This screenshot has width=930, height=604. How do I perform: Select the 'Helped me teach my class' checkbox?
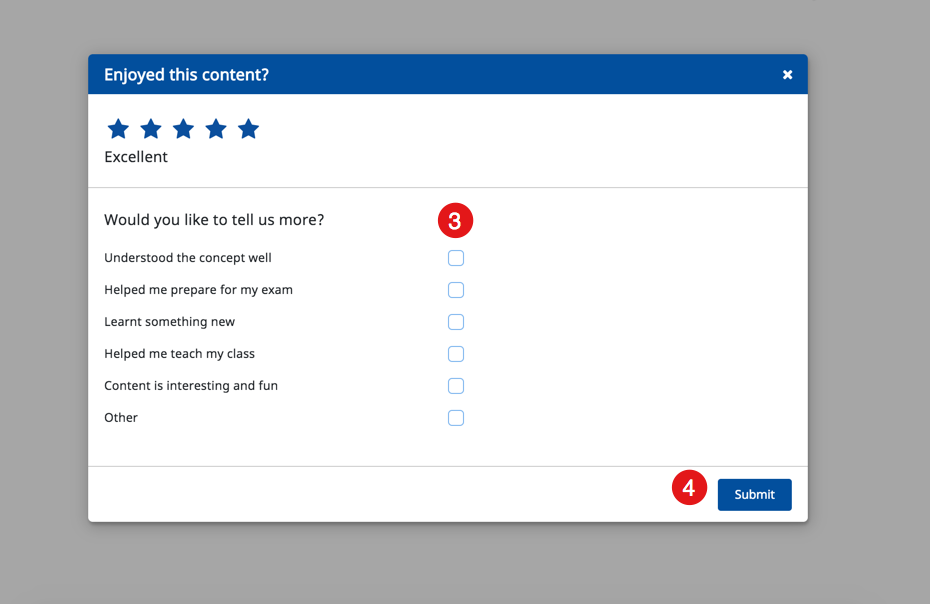coord(456,354)
